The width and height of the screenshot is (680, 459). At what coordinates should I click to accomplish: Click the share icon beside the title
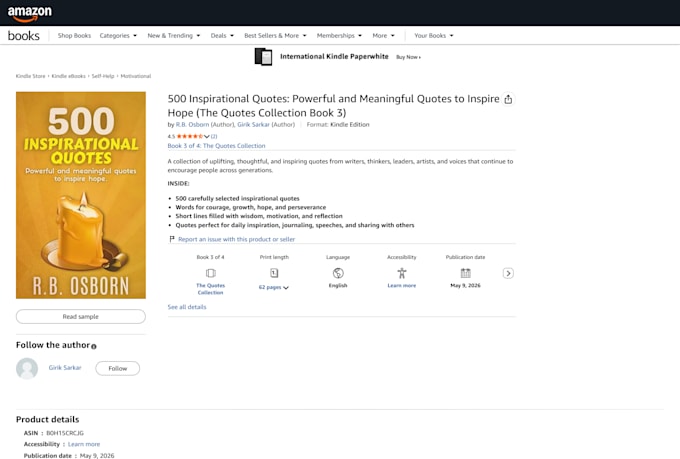pyautogui.click(x=508, y=99)
